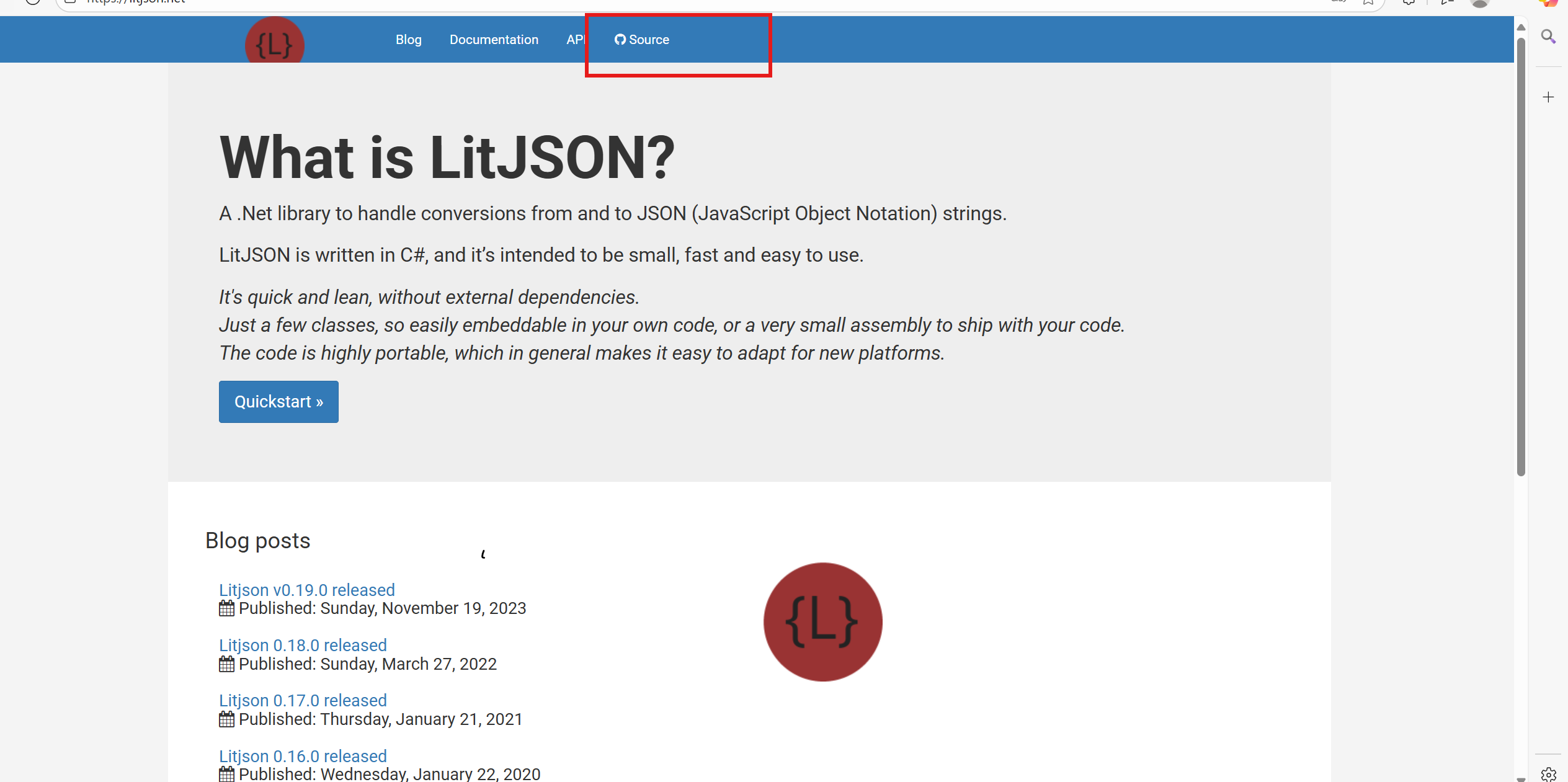Image resolution: width=1568 pixels, height=782 pixels.
Task: Open Litjson 0.17.0 released post
Action: 303,700
